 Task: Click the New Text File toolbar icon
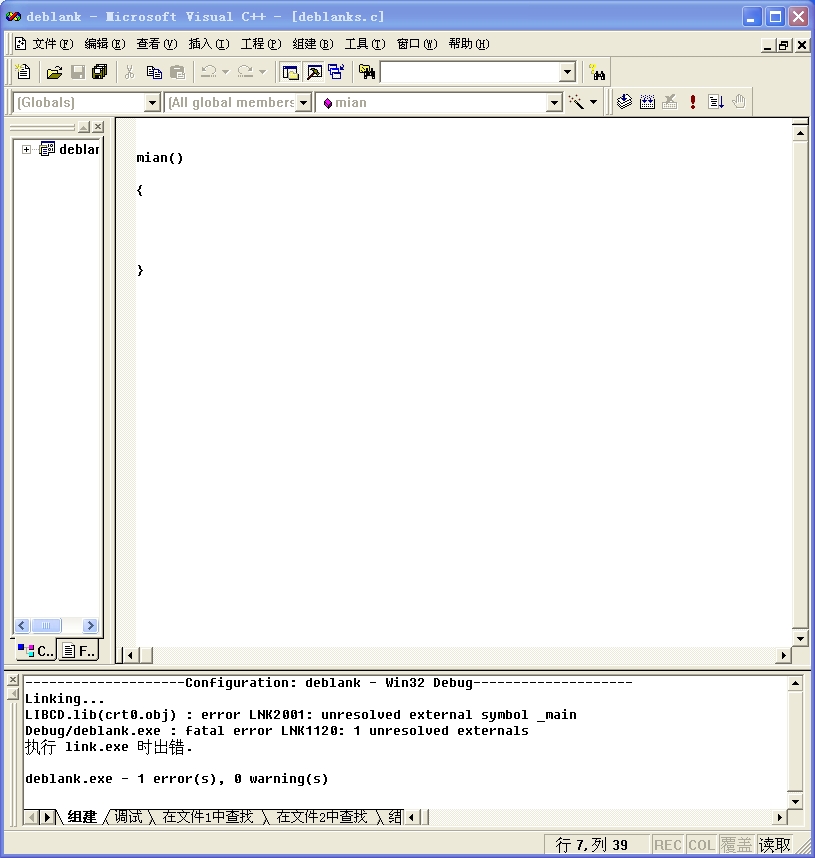(23, 72)
